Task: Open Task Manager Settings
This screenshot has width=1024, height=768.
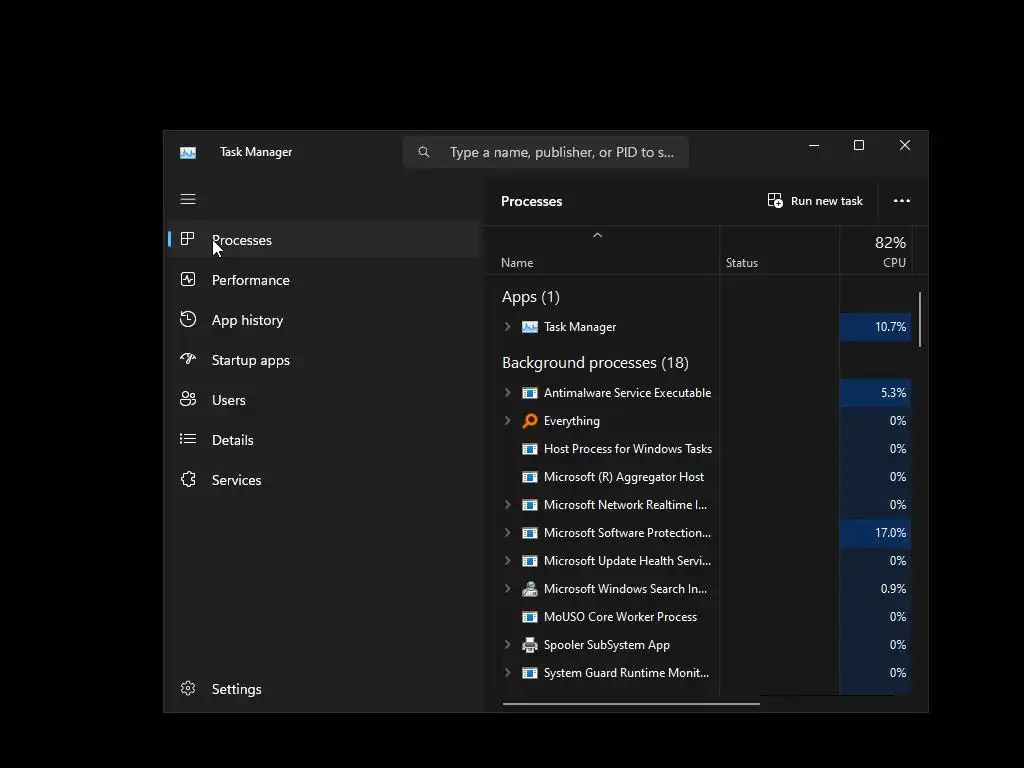Action: [x=325, y=689]
